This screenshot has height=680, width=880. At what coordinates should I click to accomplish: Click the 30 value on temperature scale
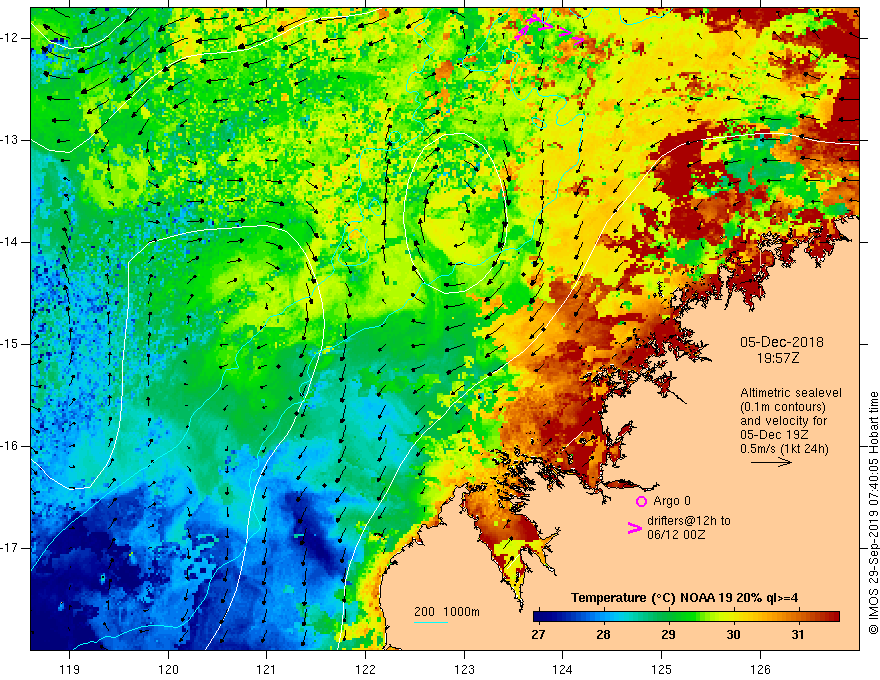click(733, 635)
